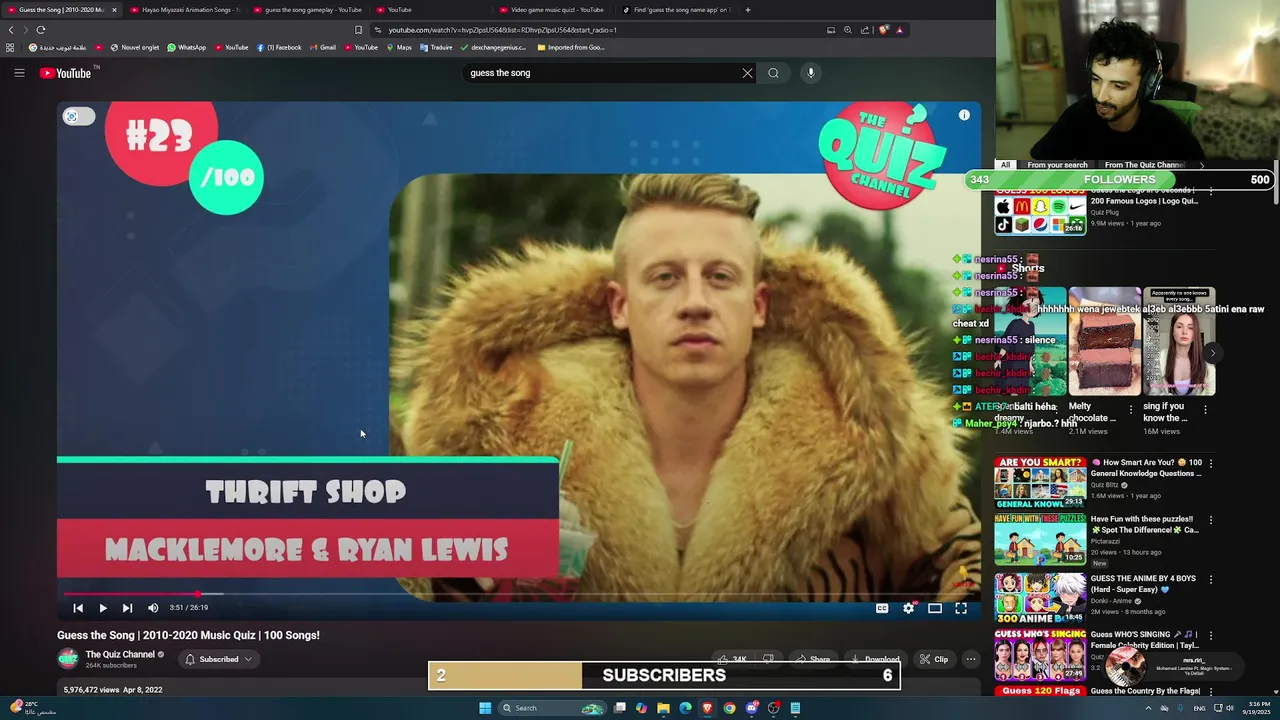The image size is (1280, 720).
Task: Open the Maps bookmark
Action: [399, 47]
